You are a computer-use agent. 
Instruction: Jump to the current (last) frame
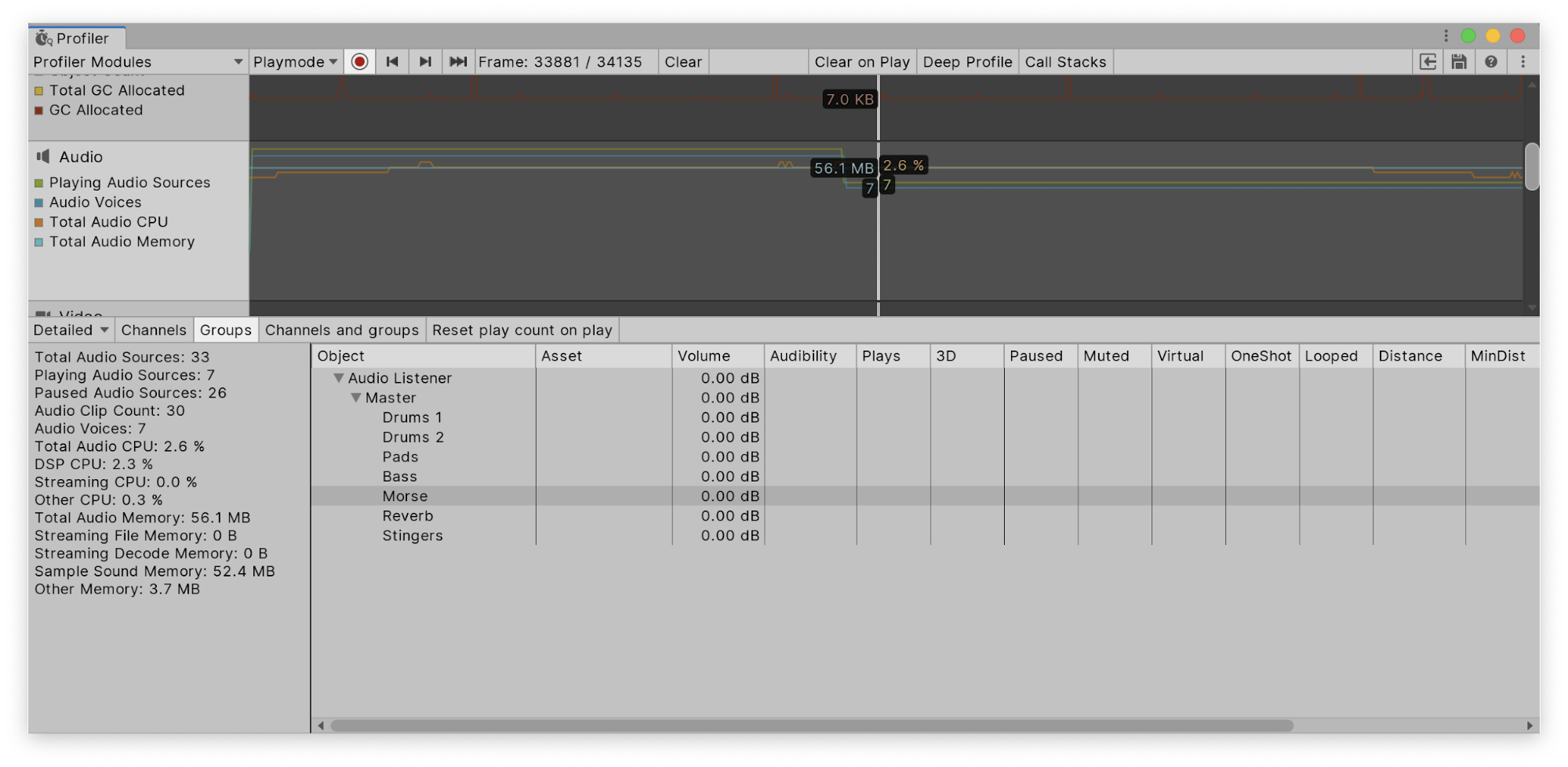[x=458, y=62]
